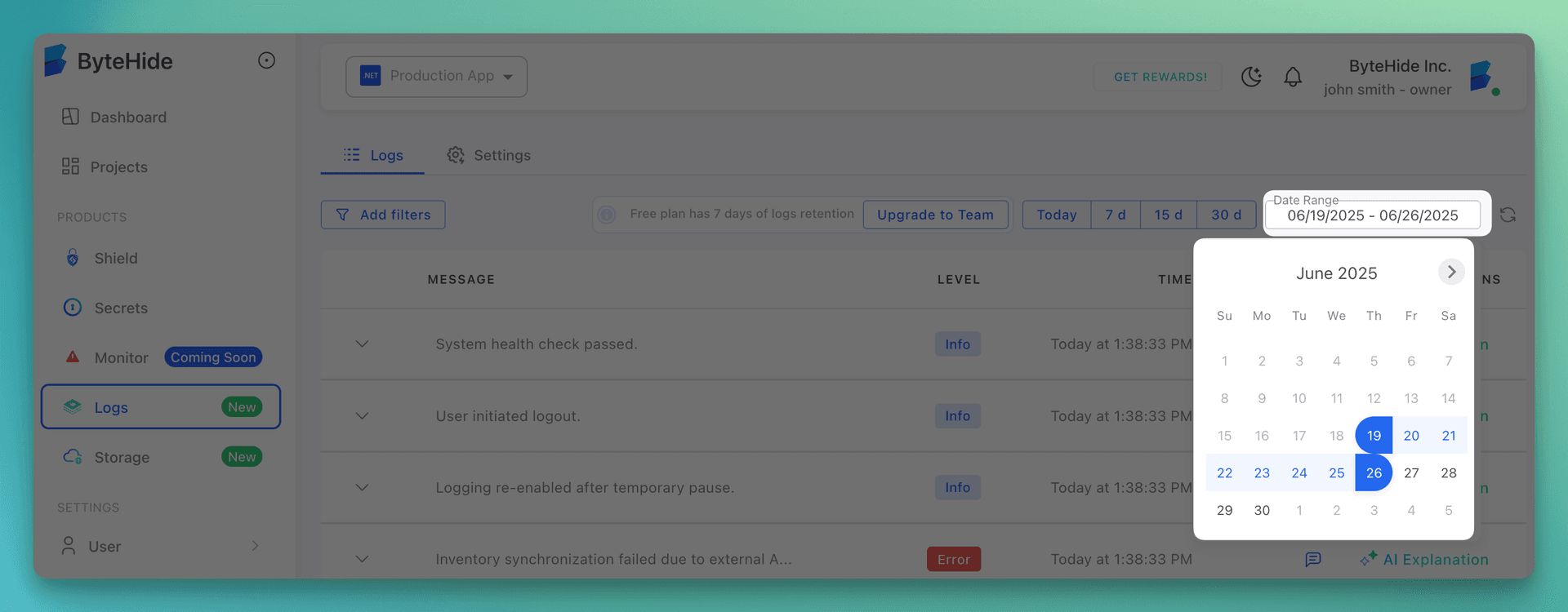Select the 7 d range button
The width and height of the screenshot is (1568, 612).
[1116, 215]
